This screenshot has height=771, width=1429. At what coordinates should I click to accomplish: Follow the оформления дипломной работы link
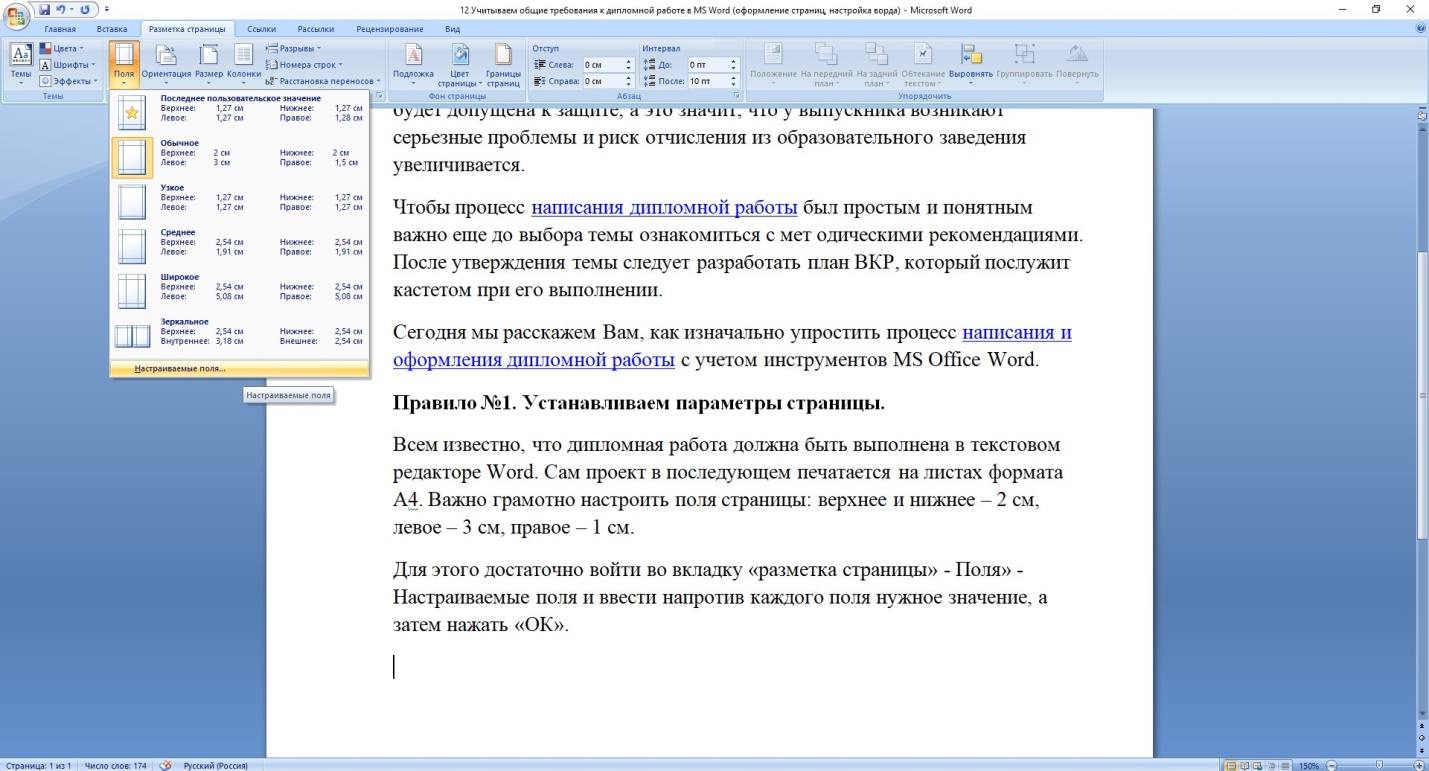533,360
